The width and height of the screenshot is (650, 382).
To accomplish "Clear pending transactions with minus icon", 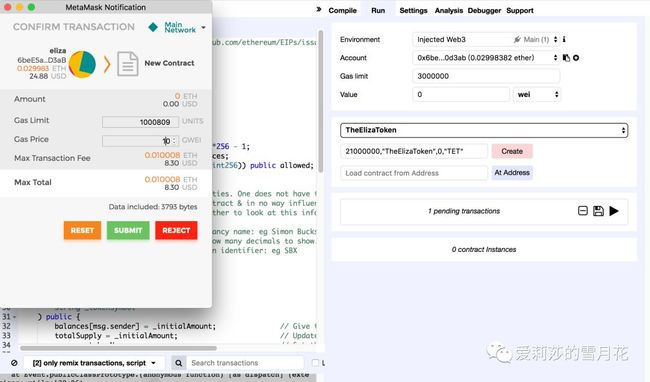I will 582,211.
